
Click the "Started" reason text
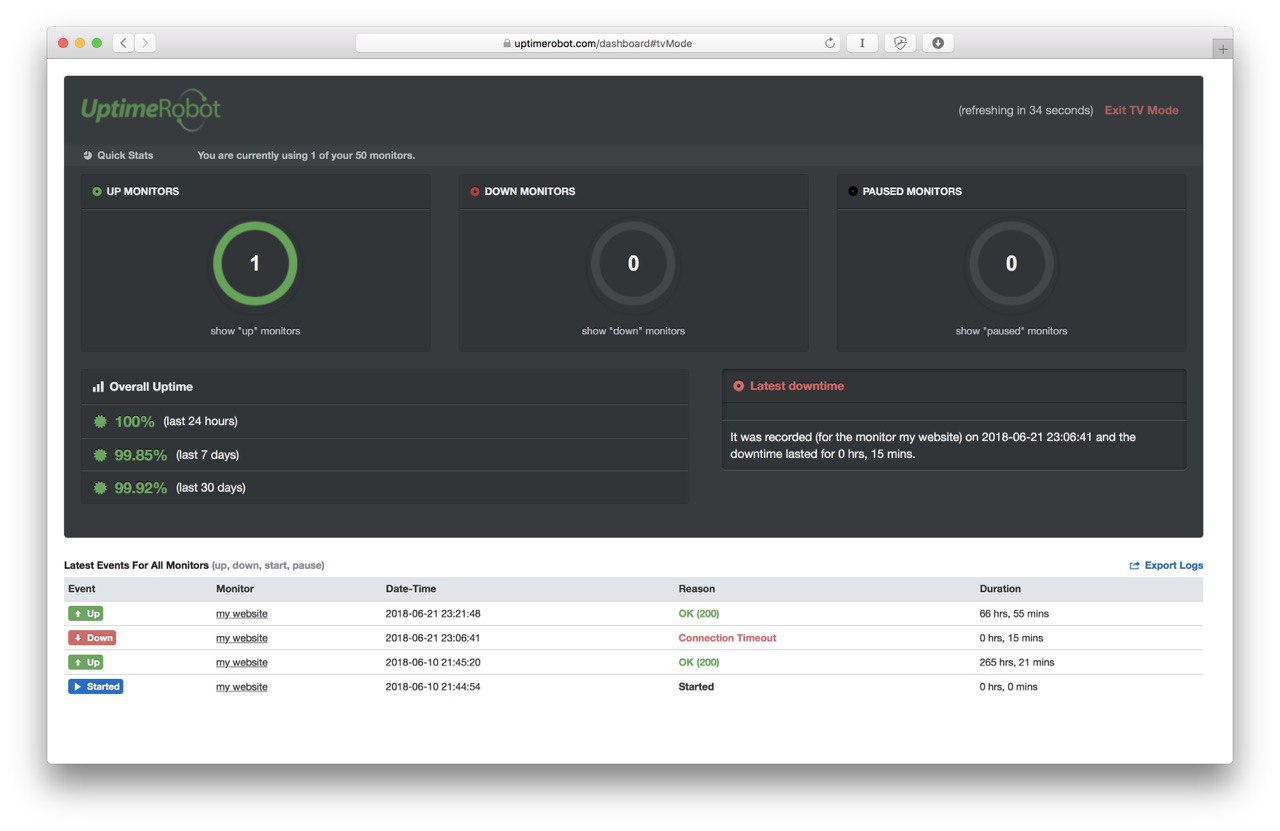coord(697,687)
